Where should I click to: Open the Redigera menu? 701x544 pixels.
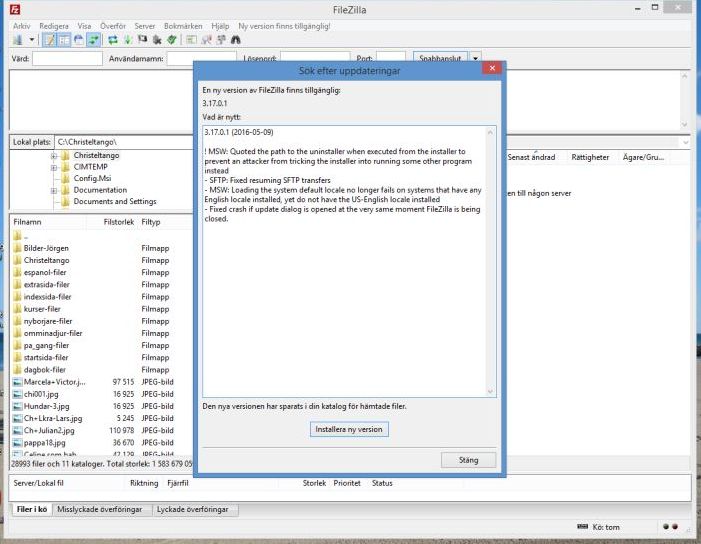(x=54, y=26)
